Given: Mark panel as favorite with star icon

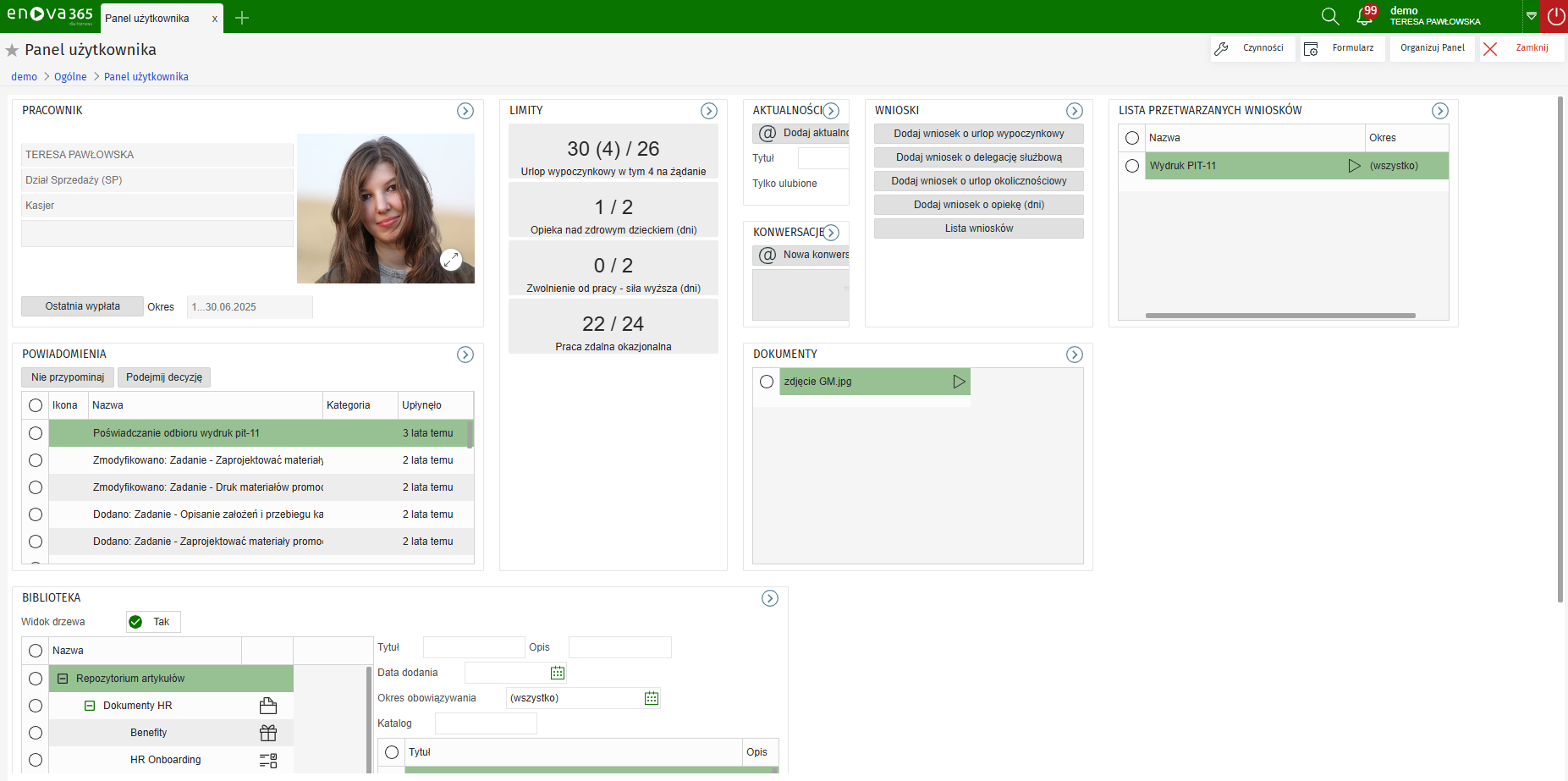Looking at the screenshot, I should coord(12,51).
